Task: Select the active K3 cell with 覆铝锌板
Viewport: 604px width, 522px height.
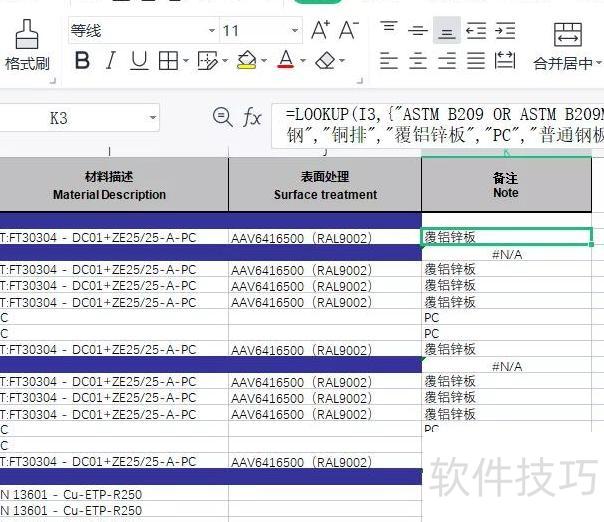Action: click(507, 237)
